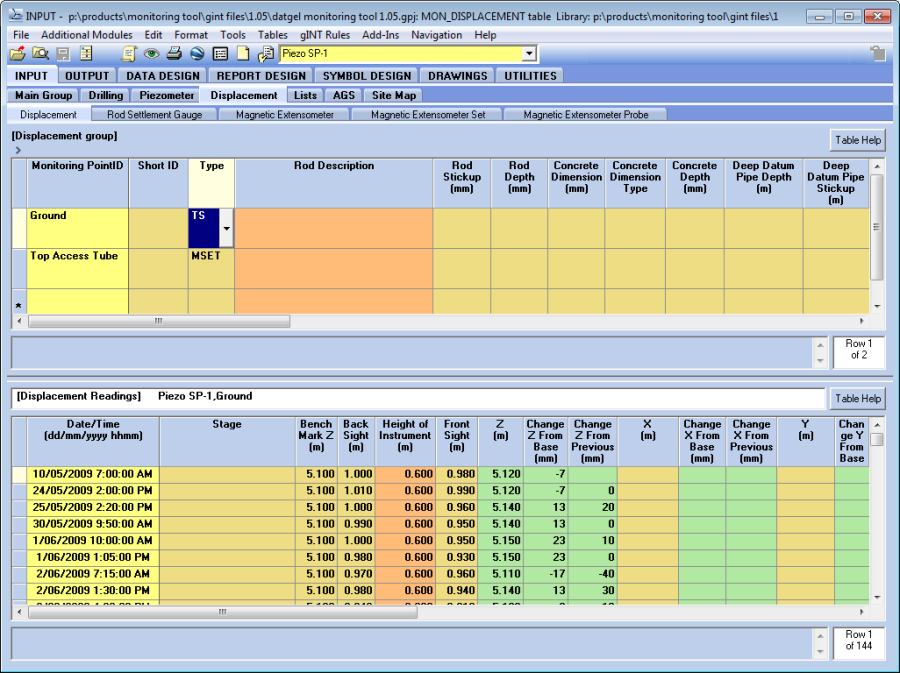Click the folder with magnifier icon
900x673 pixels.
[40, 54]
